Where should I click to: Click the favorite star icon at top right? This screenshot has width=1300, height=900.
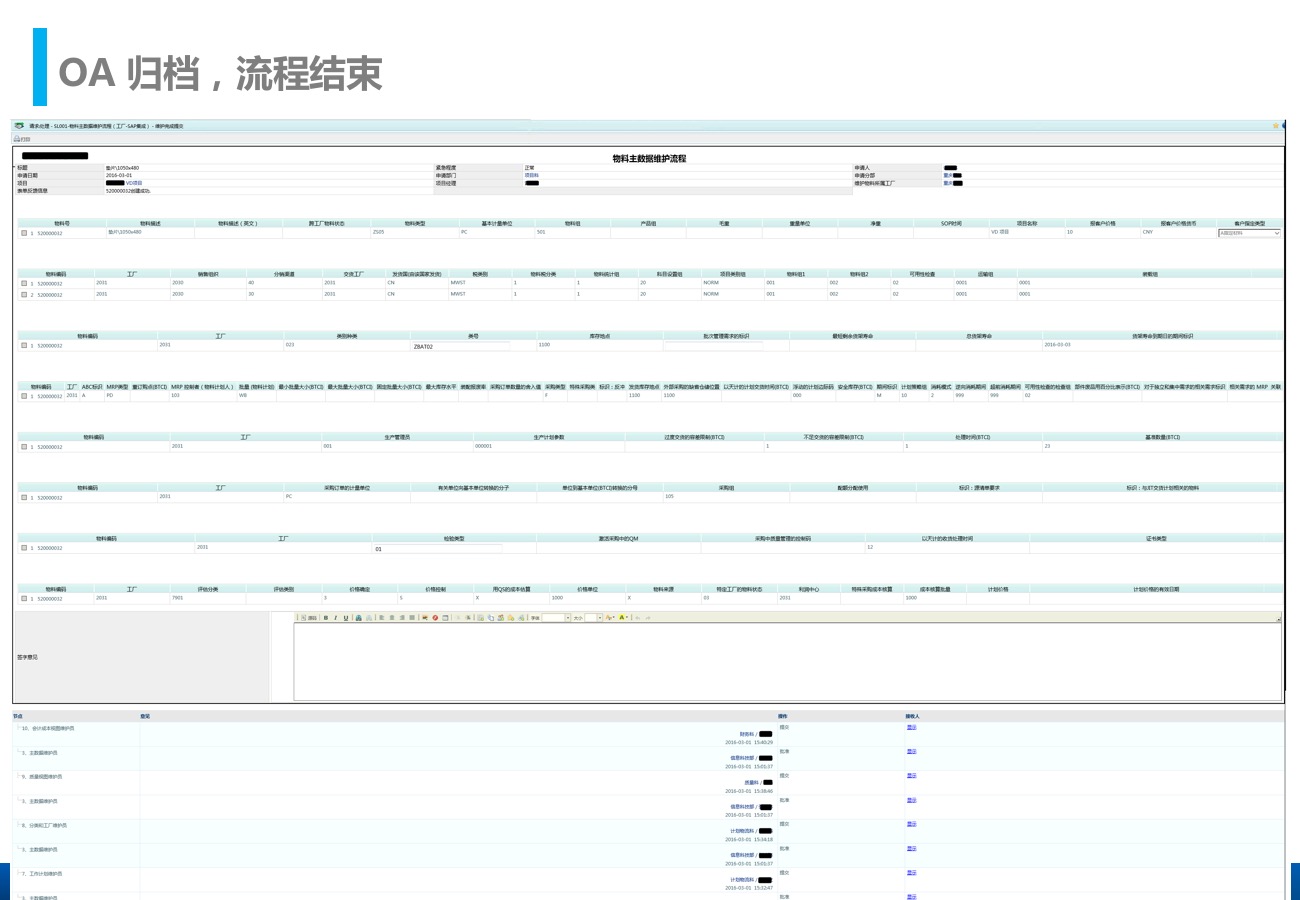click(x=1275, y=126)
